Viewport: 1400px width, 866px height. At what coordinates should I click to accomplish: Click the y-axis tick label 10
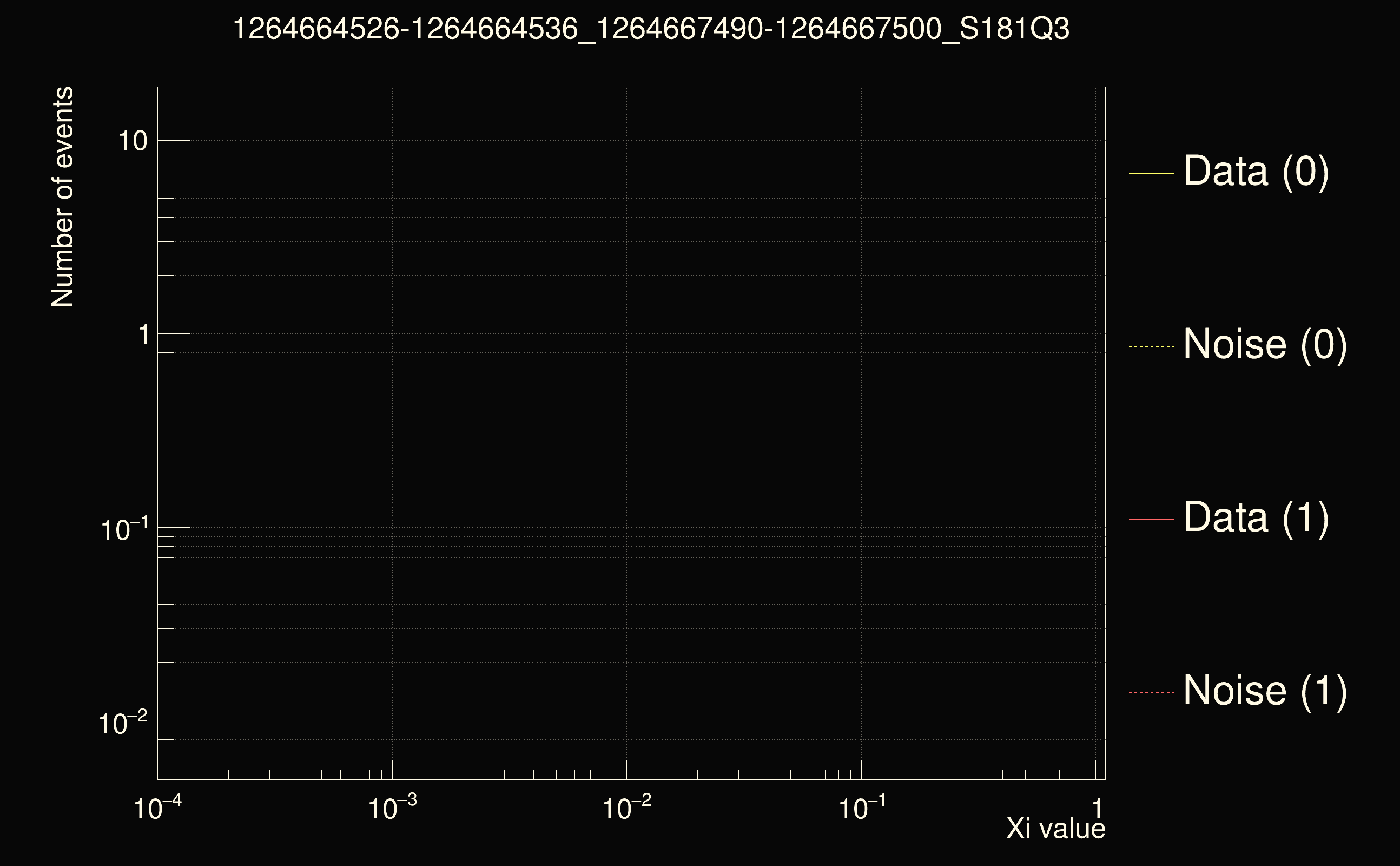132,141
